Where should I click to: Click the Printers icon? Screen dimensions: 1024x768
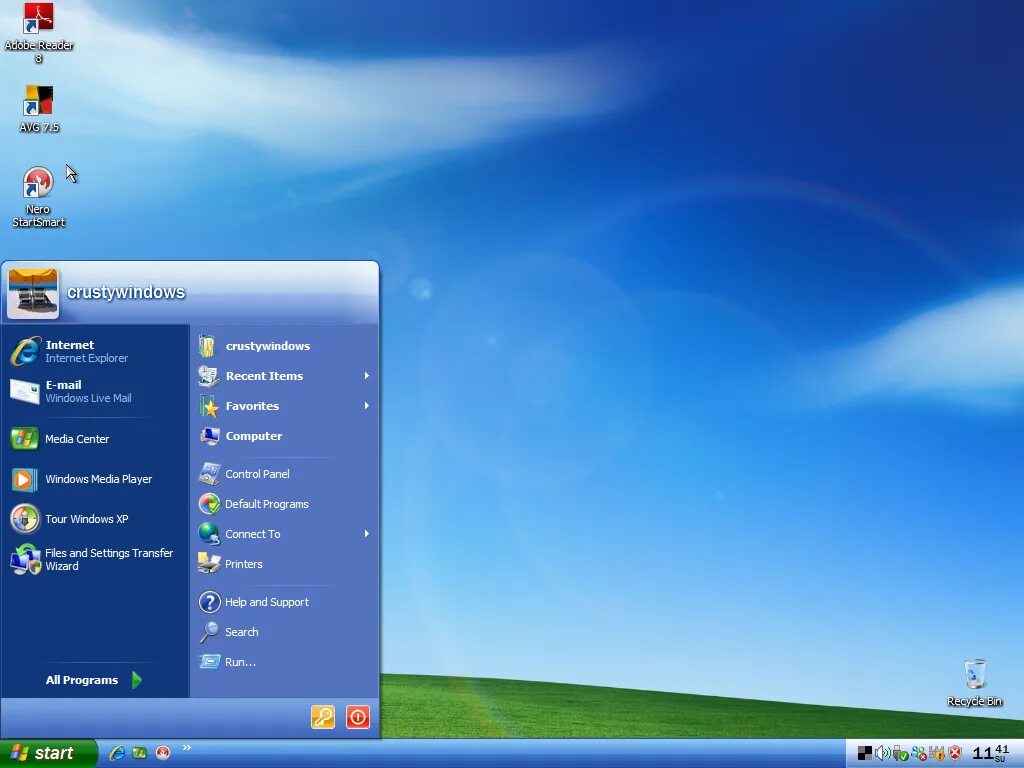pyautogui.click(x=209, y=564)
